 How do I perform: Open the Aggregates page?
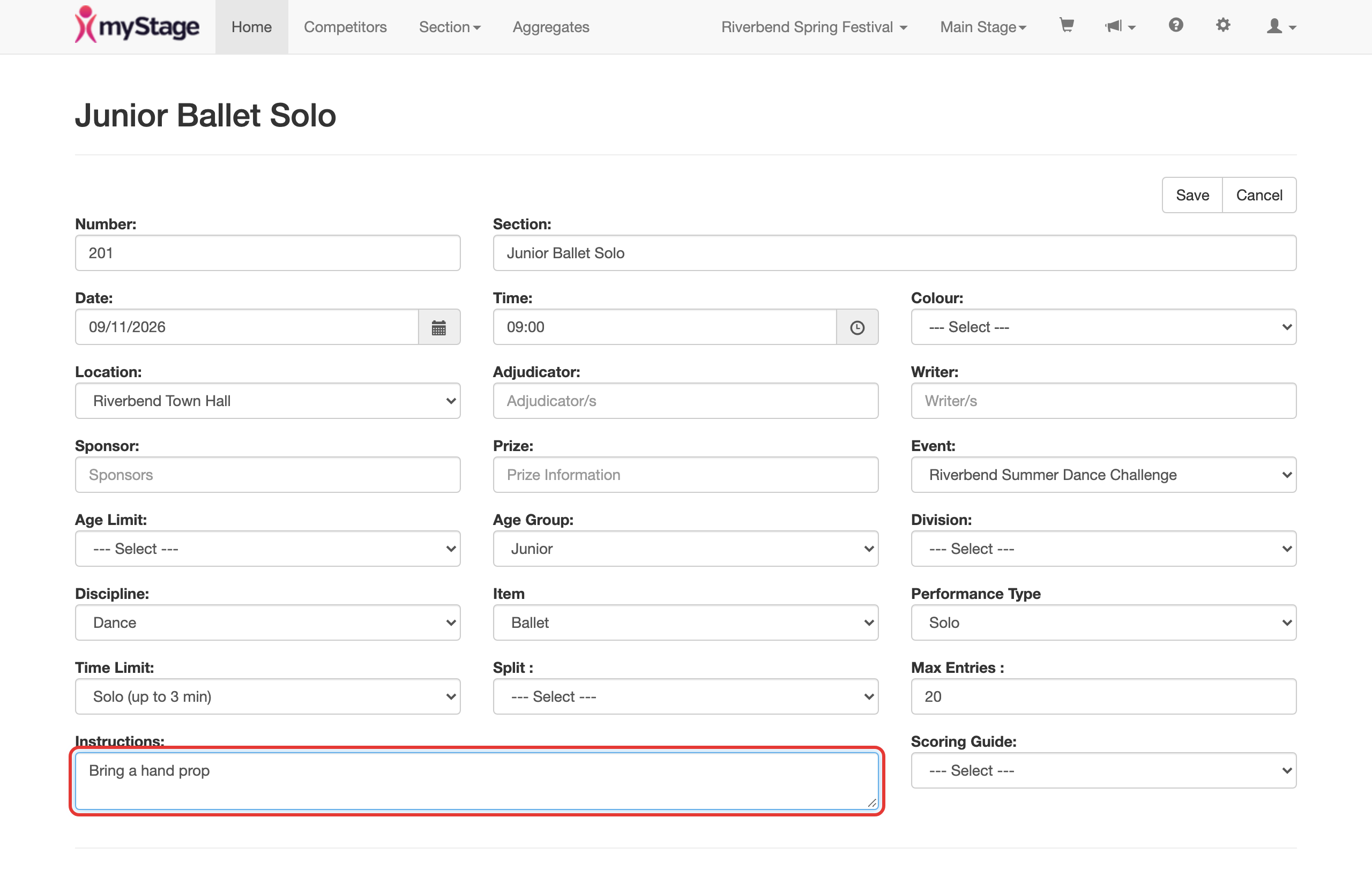click(551, 27)
